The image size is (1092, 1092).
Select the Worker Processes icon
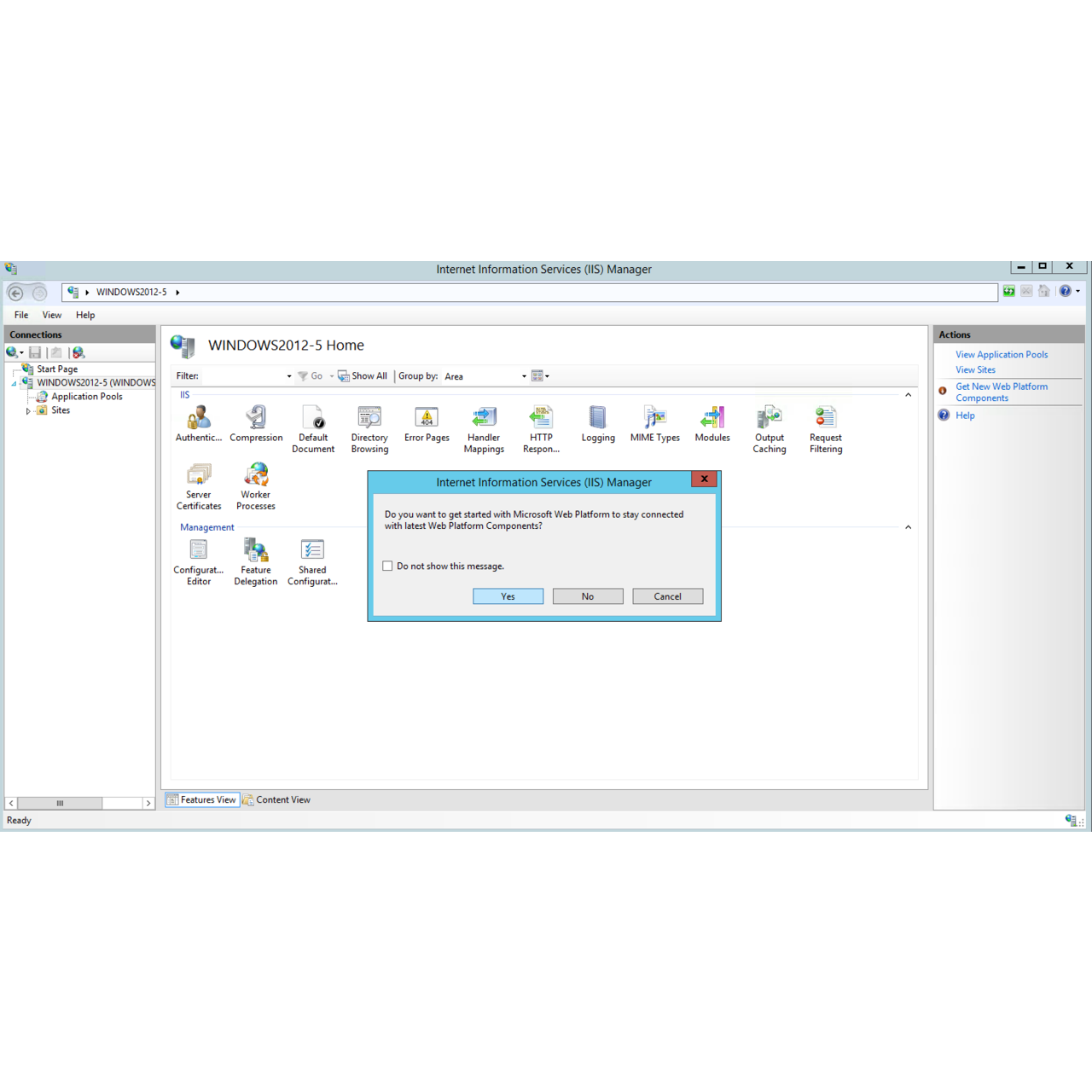click(x=255, y=480)
